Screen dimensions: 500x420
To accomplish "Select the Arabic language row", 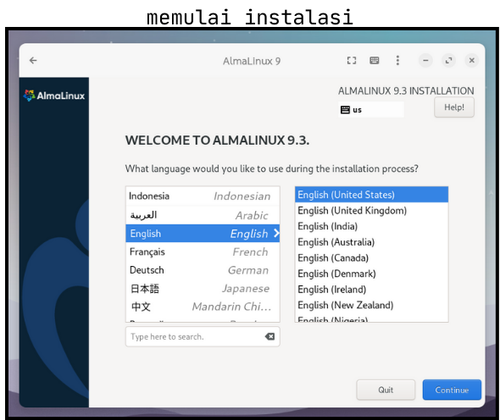I will pyautogui.click(x=203, y=215).
